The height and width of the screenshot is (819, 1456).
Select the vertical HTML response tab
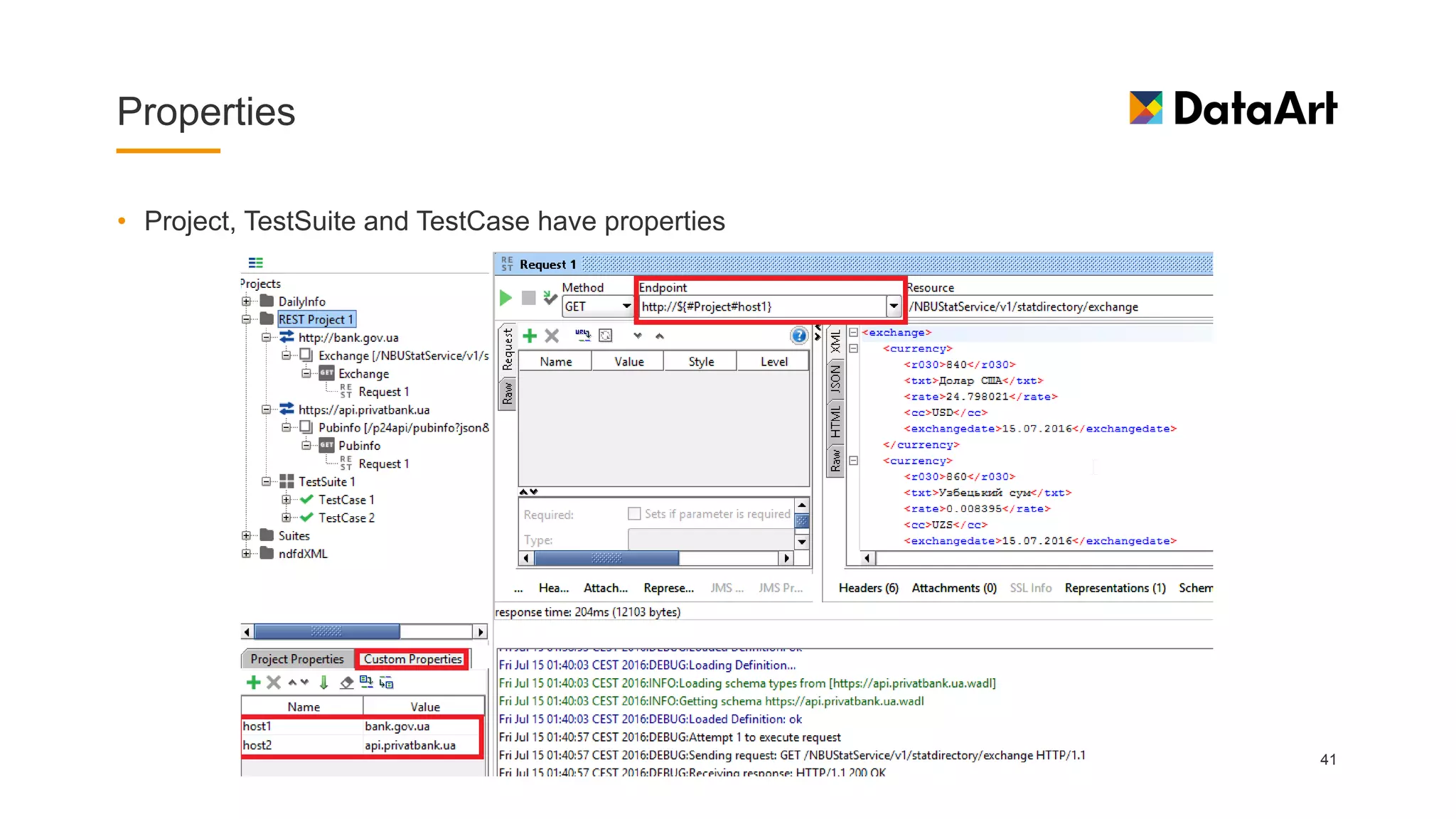835,421
